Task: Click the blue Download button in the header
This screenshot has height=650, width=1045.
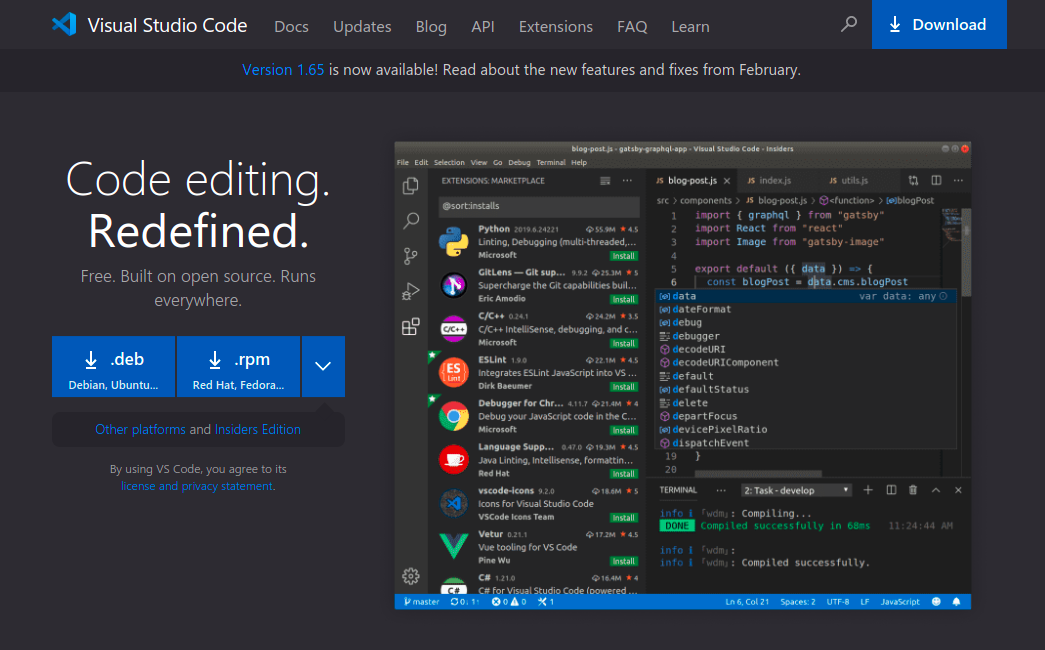Action: point(938,25)
